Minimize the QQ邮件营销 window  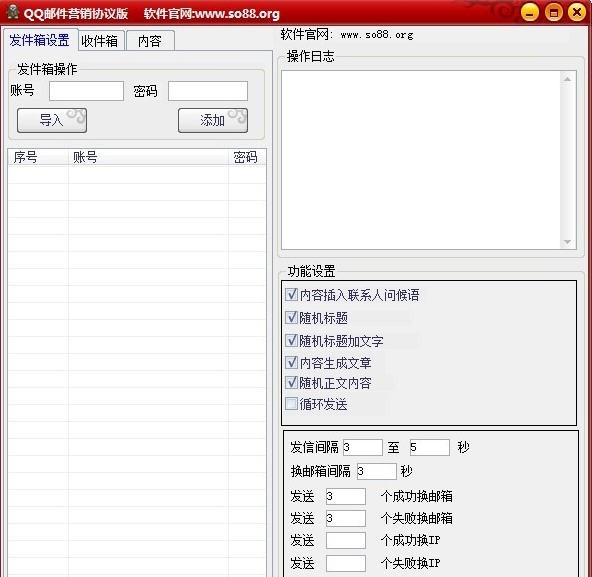[x=530, y=12]
